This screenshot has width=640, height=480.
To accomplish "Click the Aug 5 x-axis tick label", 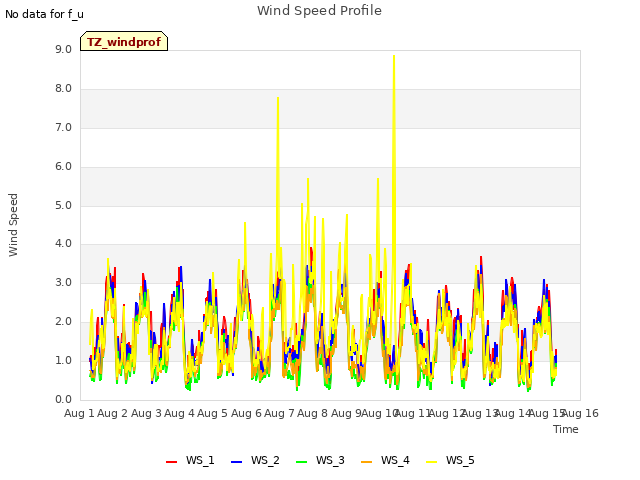I will (213, 413).
